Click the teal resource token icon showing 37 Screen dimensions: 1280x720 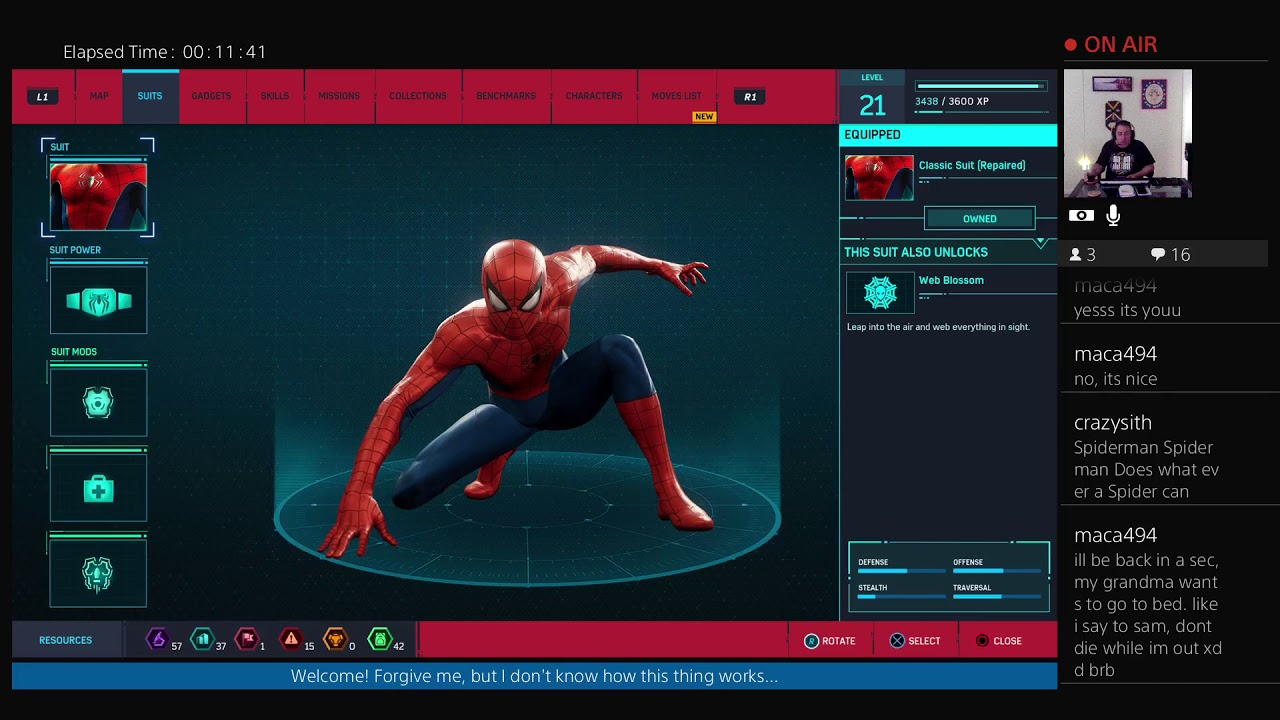[x=202, y=640]
